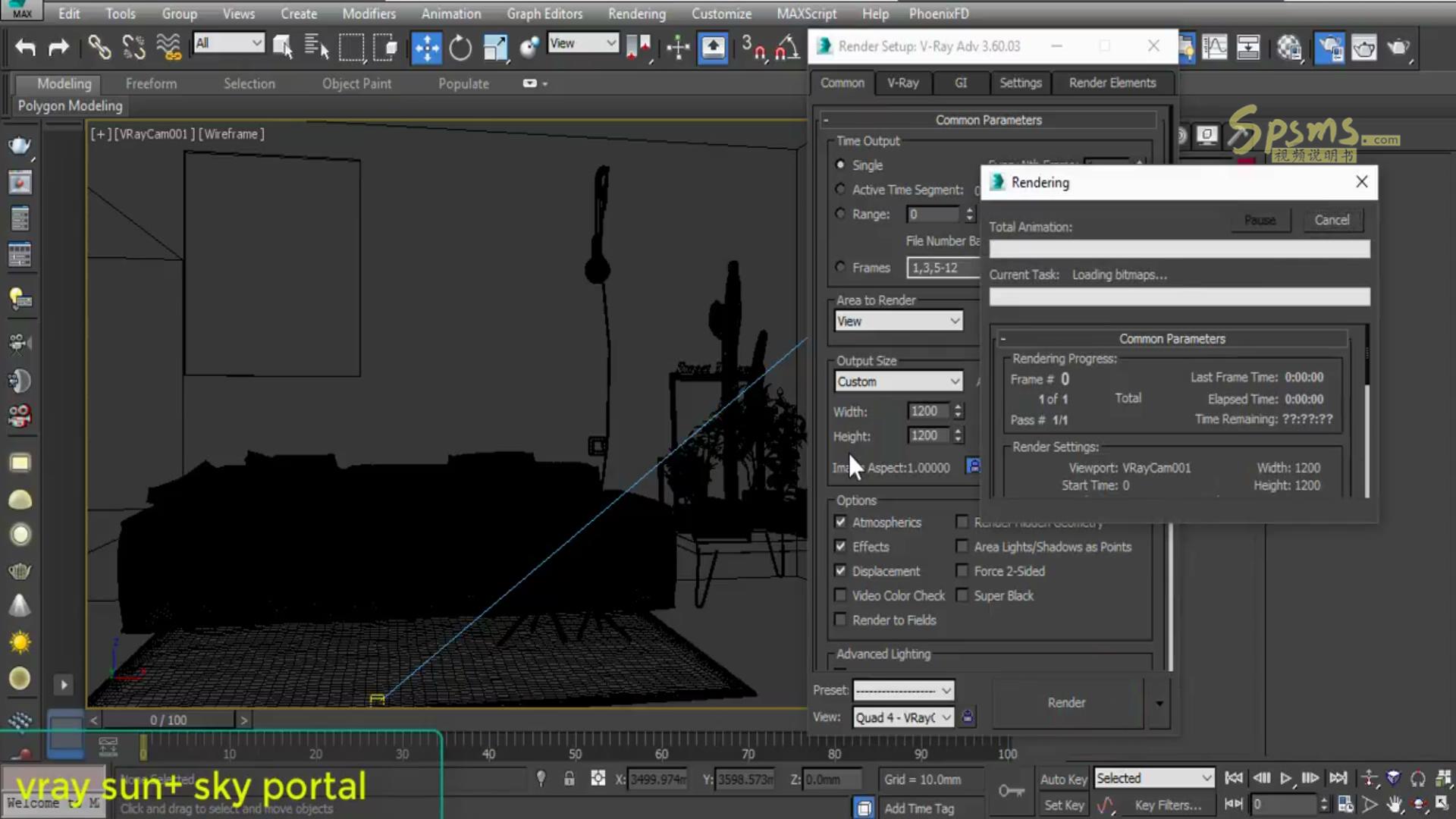This screenshot has width=1456, height=819.
Task: Enable Render to Fields checkbox
Action: 840,620
